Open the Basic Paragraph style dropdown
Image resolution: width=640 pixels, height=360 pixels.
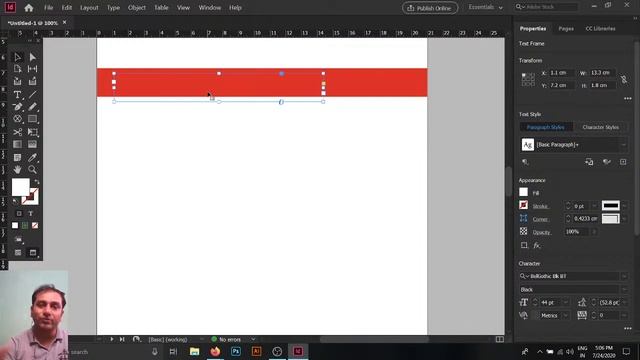[x=624, y=145]
